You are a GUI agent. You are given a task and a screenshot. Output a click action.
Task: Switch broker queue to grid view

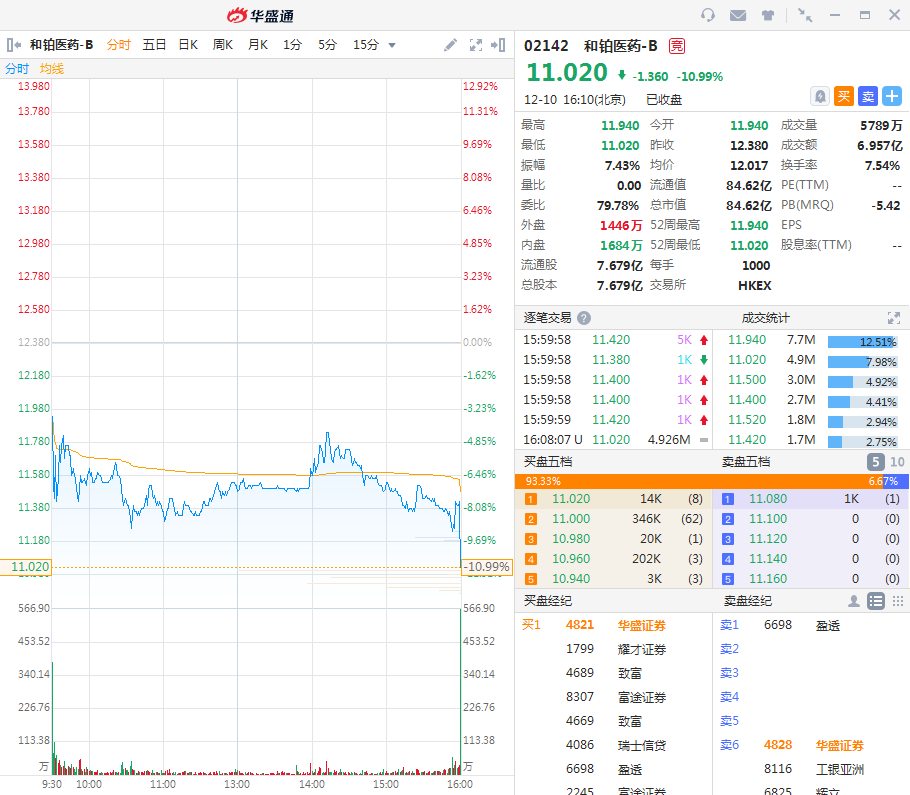(898, 601)
